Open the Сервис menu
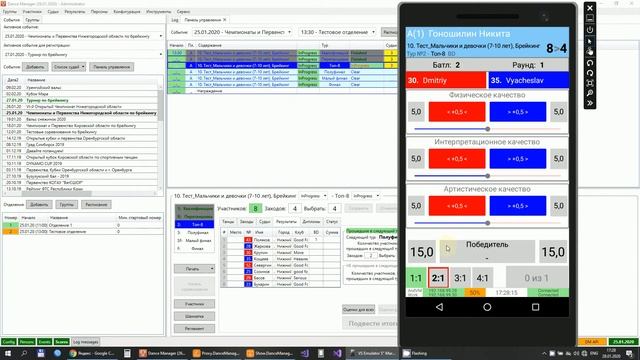The height and width of the screenshot is (360, 640). click(183, 12)
